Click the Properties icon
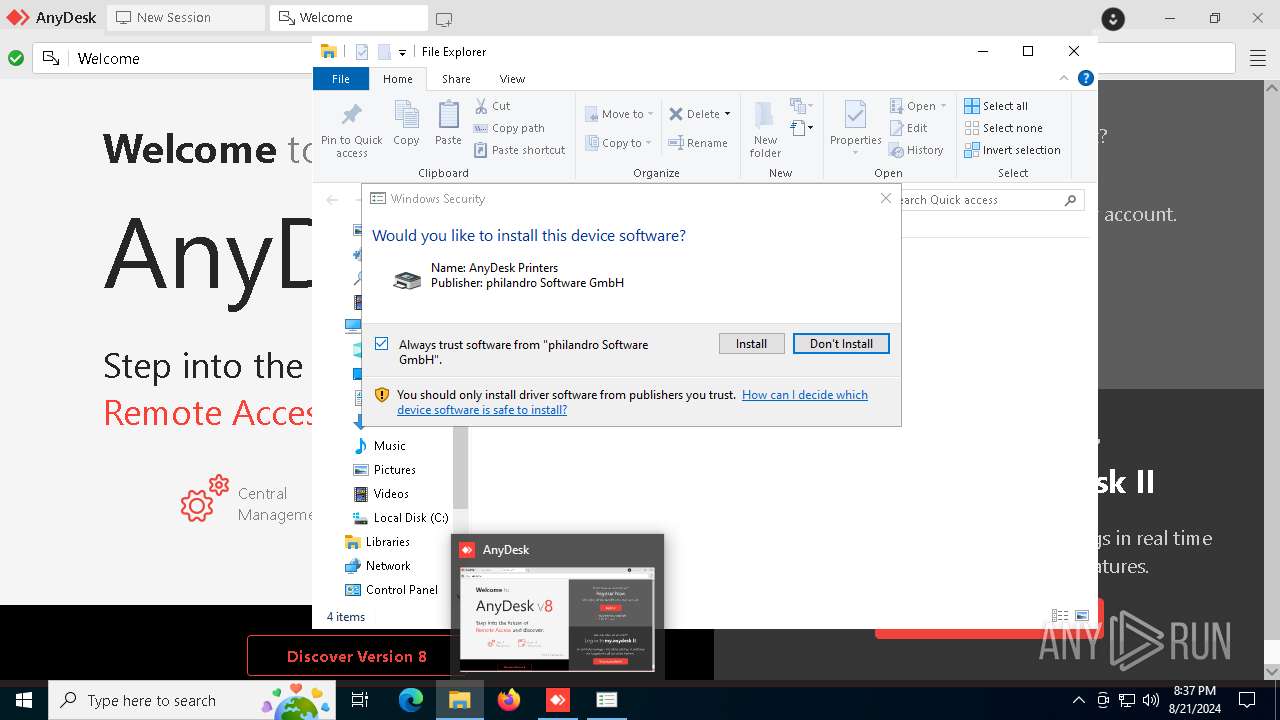Viewport: 1280px width, 720px height. click(x=855, y=116)
